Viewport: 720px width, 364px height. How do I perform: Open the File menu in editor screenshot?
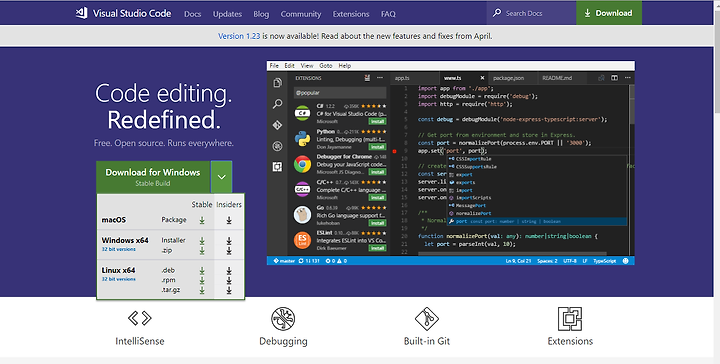pos(274,66)
